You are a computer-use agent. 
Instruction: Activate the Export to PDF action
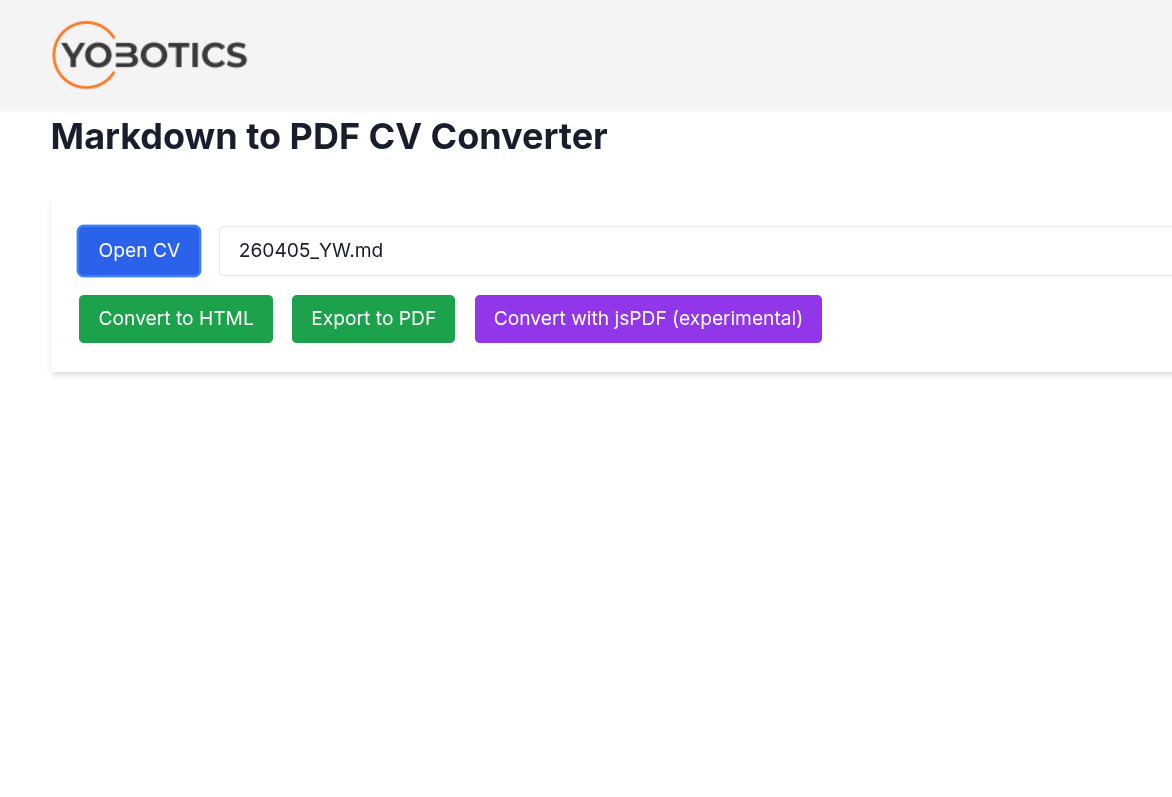373,318
